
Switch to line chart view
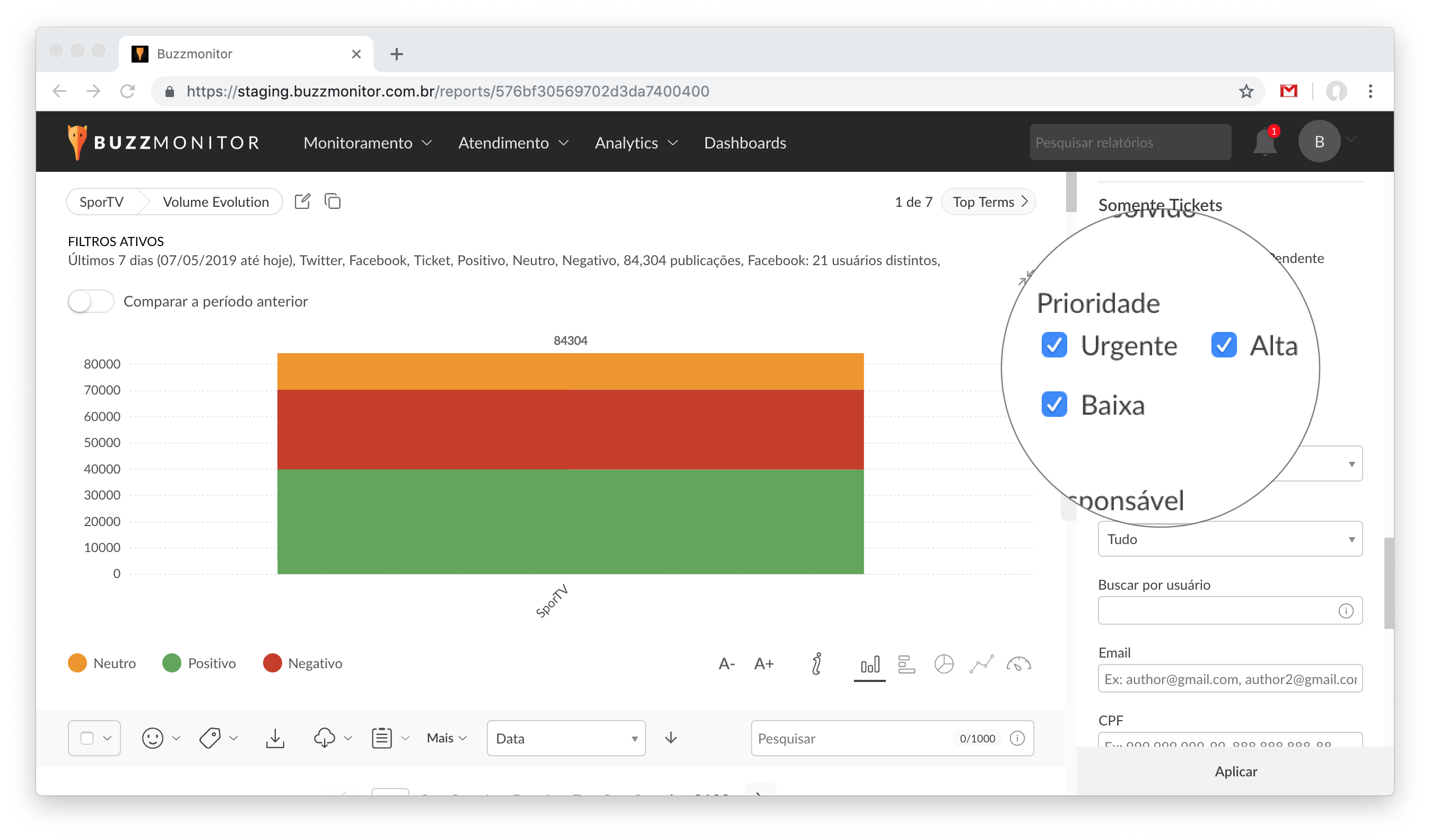pos(981,663)
